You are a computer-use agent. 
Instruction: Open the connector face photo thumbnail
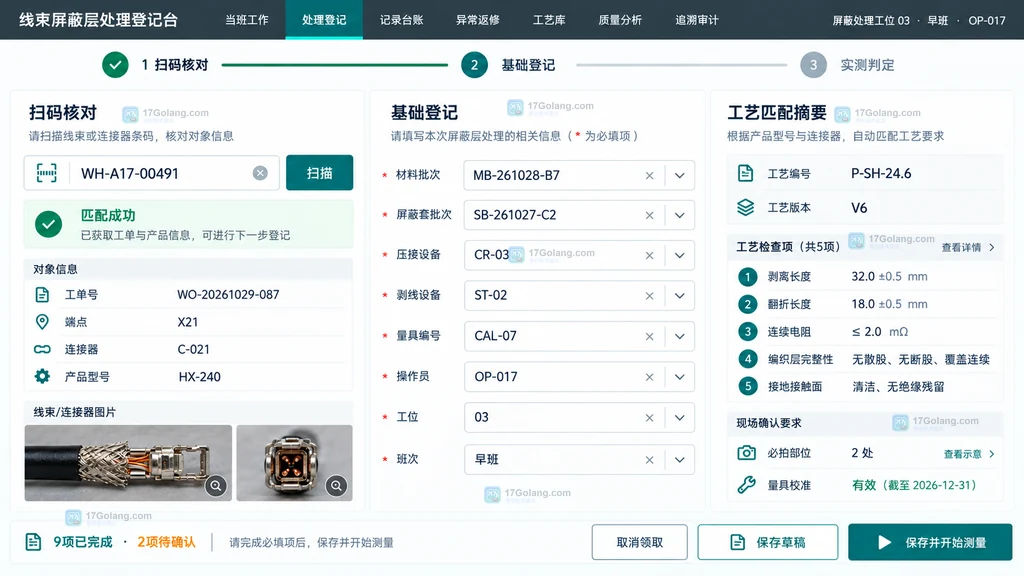pyautogui.click(x=295, y=463)
